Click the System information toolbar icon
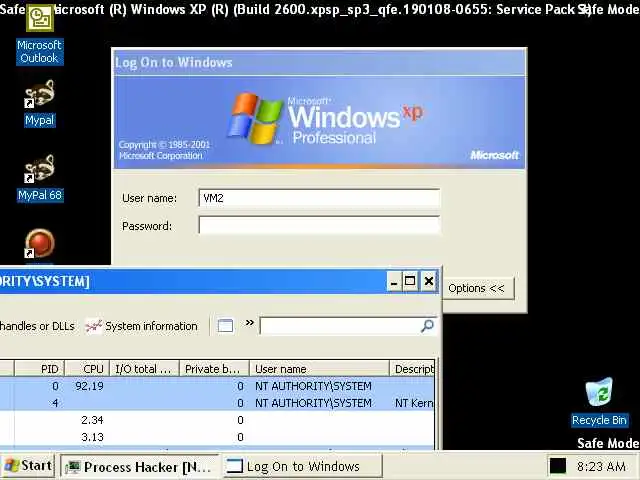The width and height of the screenshot is (640, 480). pos(141,326)
